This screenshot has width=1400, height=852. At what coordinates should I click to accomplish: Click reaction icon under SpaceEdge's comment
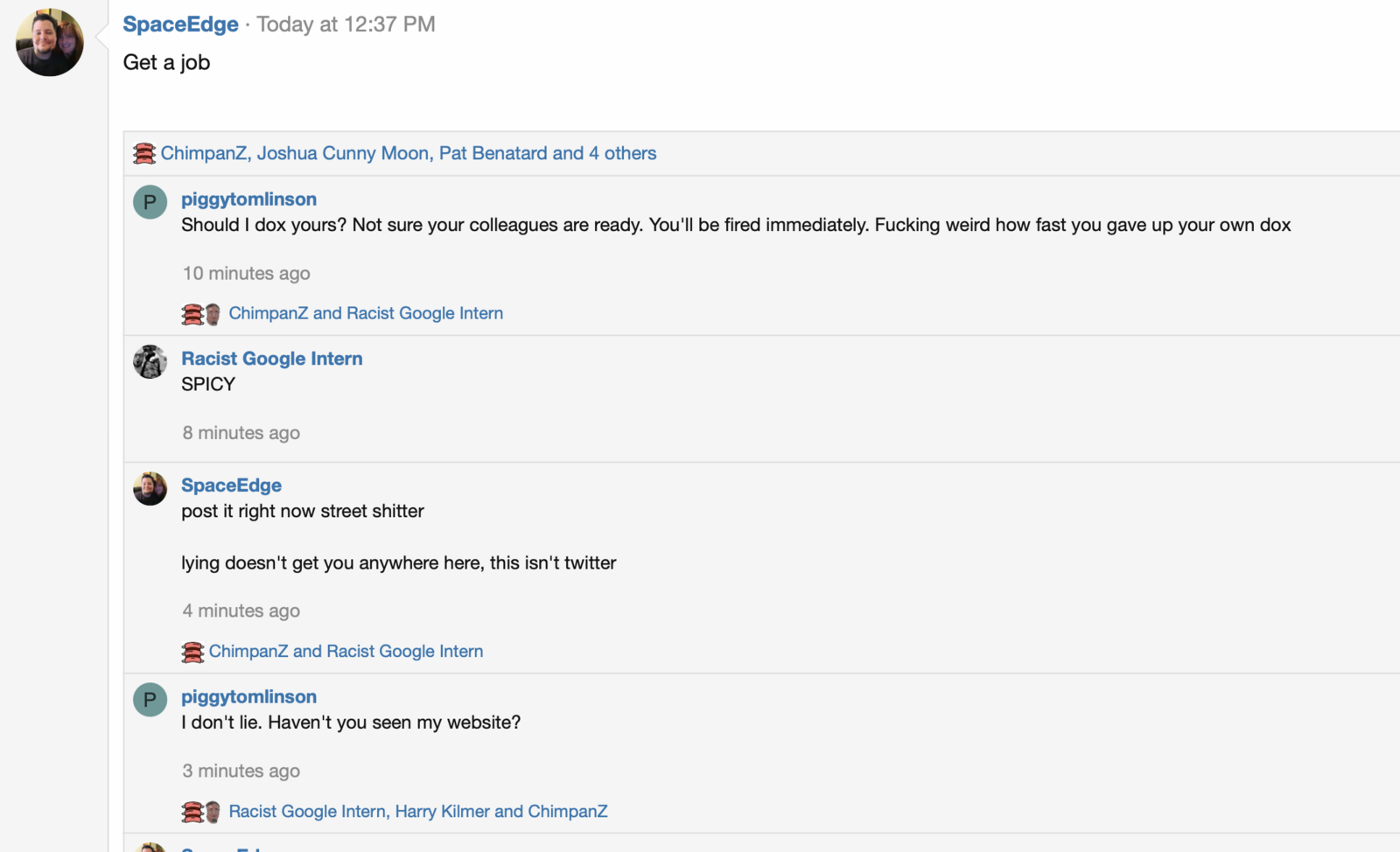coord(192,652)
